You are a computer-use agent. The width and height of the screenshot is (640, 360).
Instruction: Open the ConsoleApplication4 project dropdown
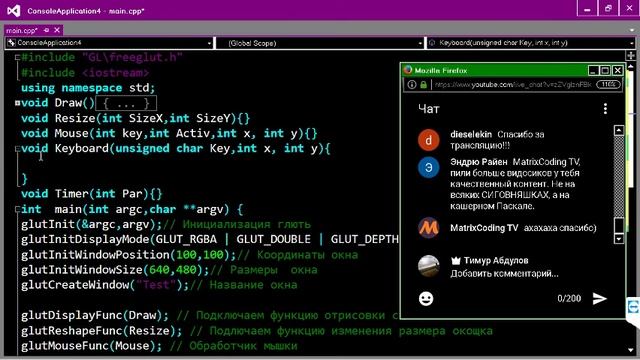pyautogui.click(x=109, y=43)
